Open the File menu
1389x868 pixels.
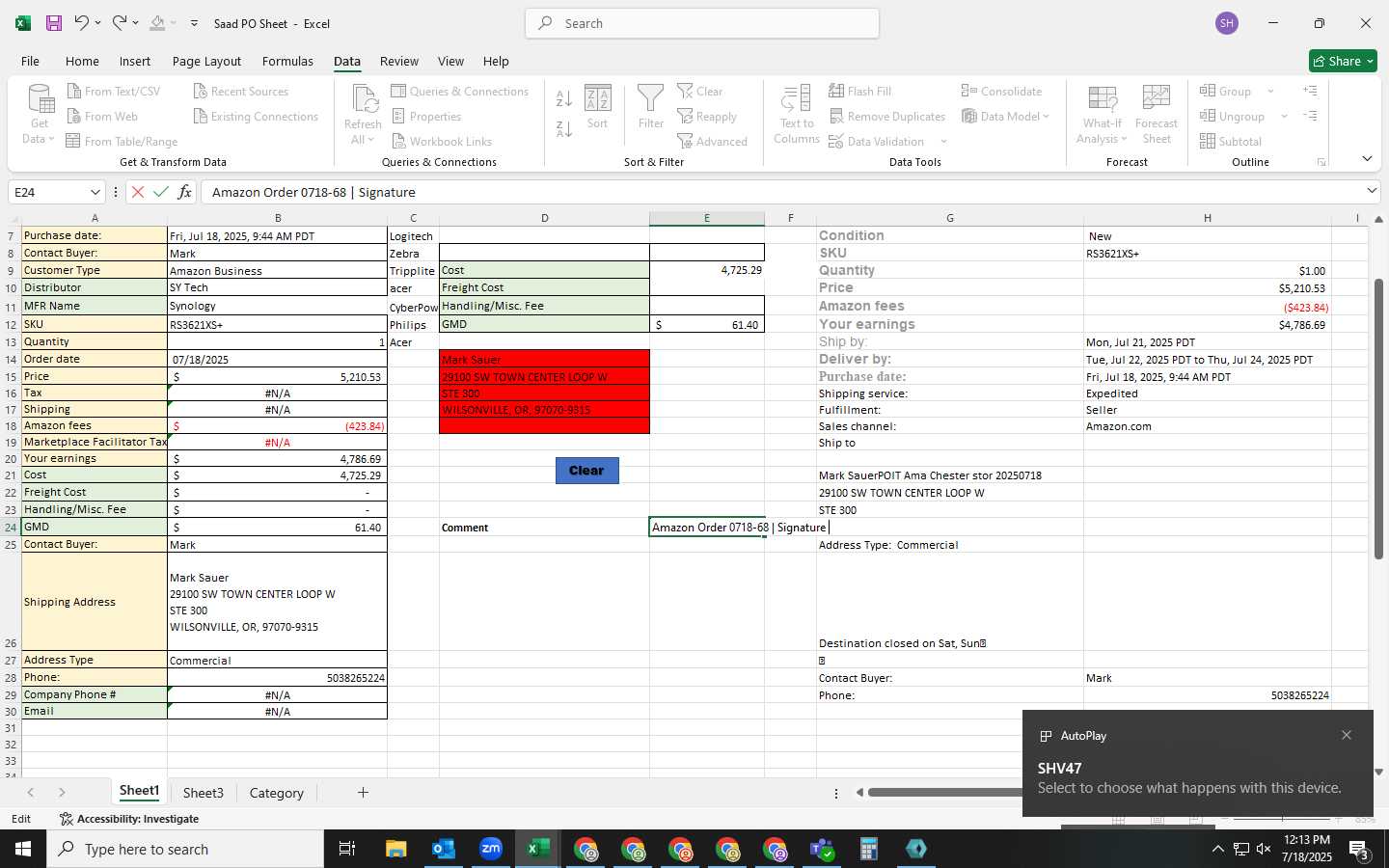30,61
